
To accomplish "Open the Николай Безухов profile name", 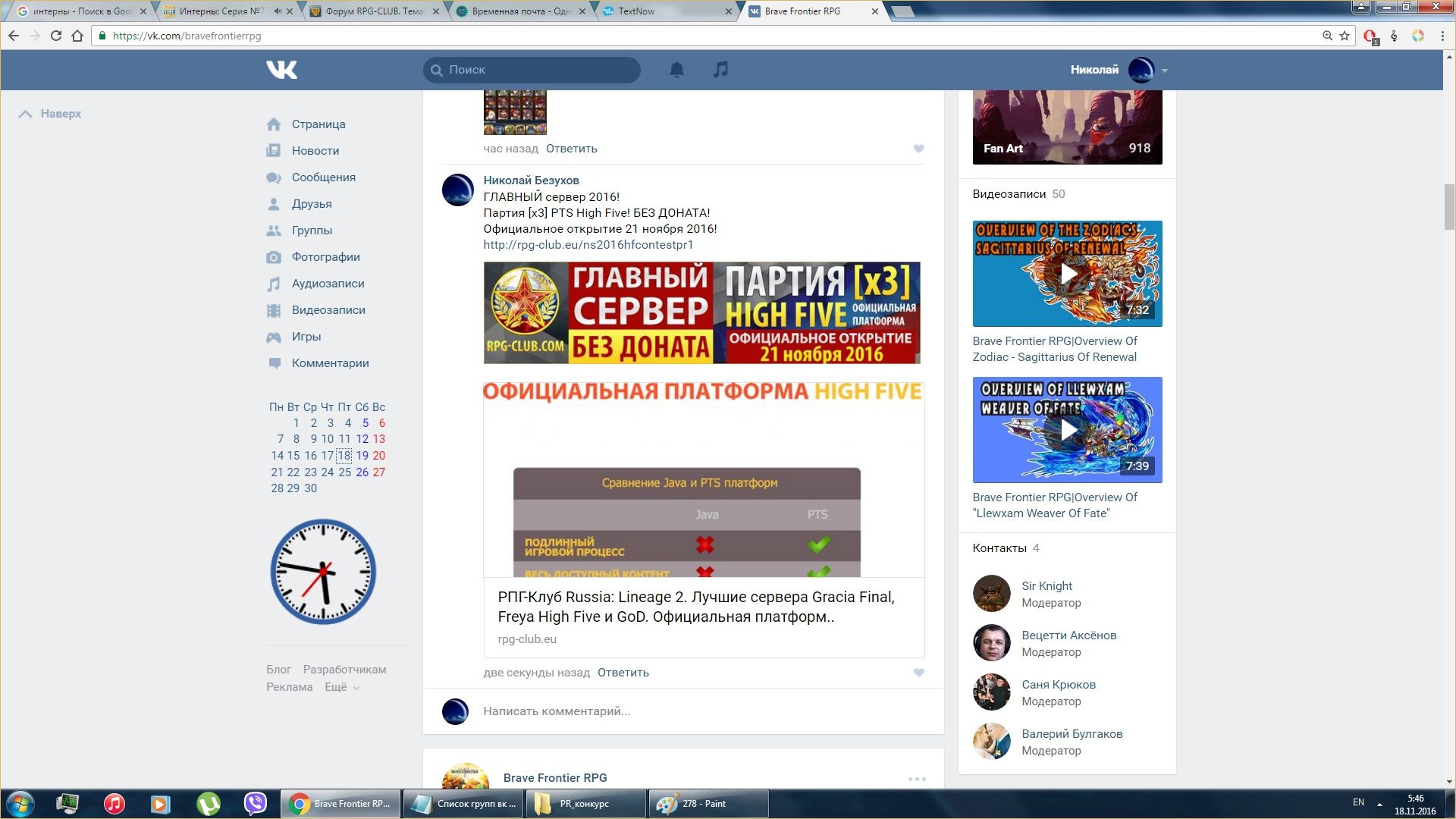I will point(531,180).
